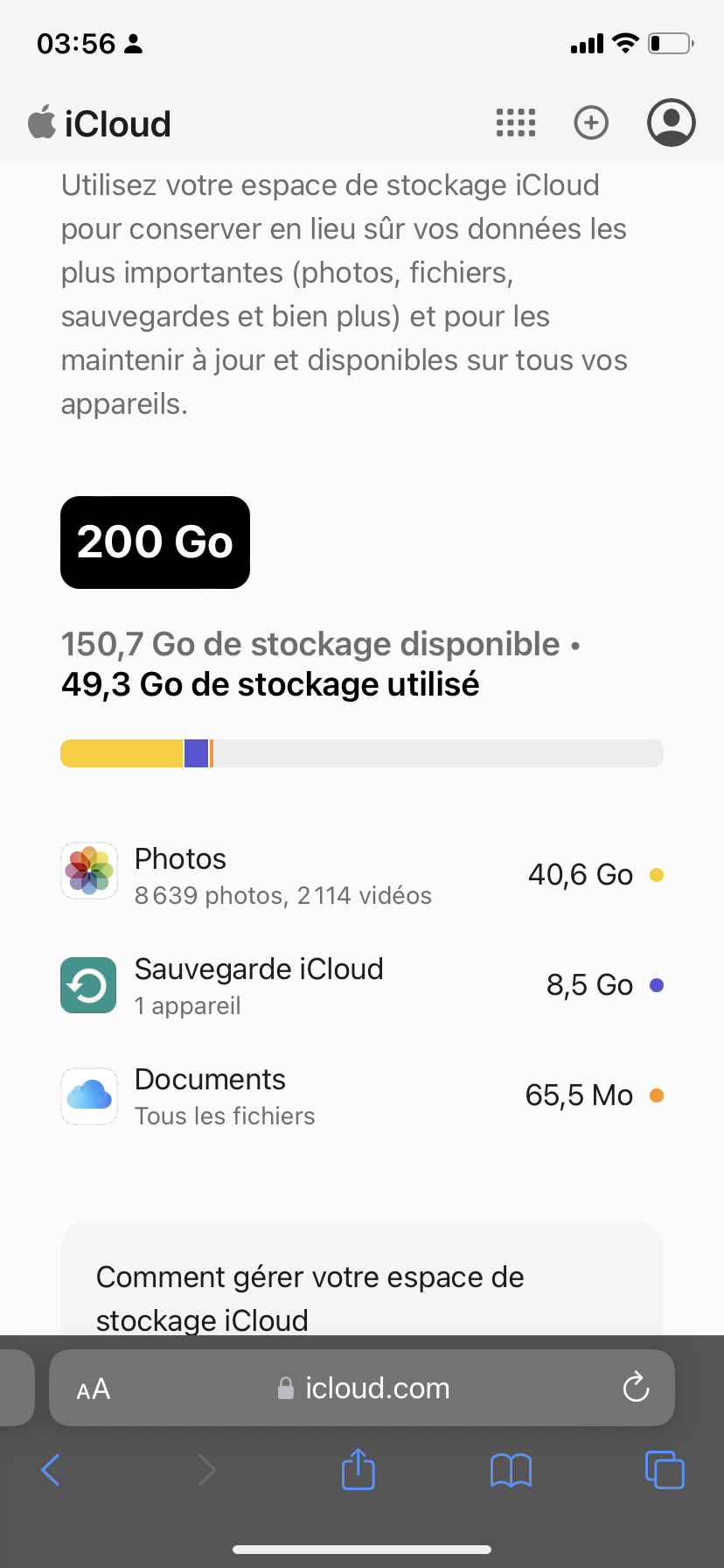The height and width of the screenshot is (1568, 724).
Task: Tap the iCloud logo in the header
Action: pyautogui.click(x=100, y=123)
